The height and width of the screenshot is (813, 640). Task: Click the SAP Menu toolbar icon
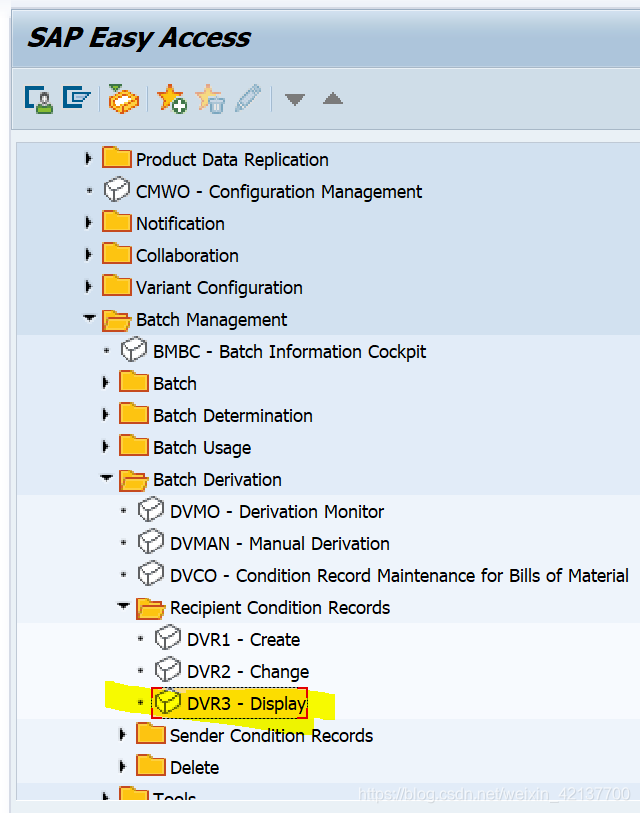76,97
